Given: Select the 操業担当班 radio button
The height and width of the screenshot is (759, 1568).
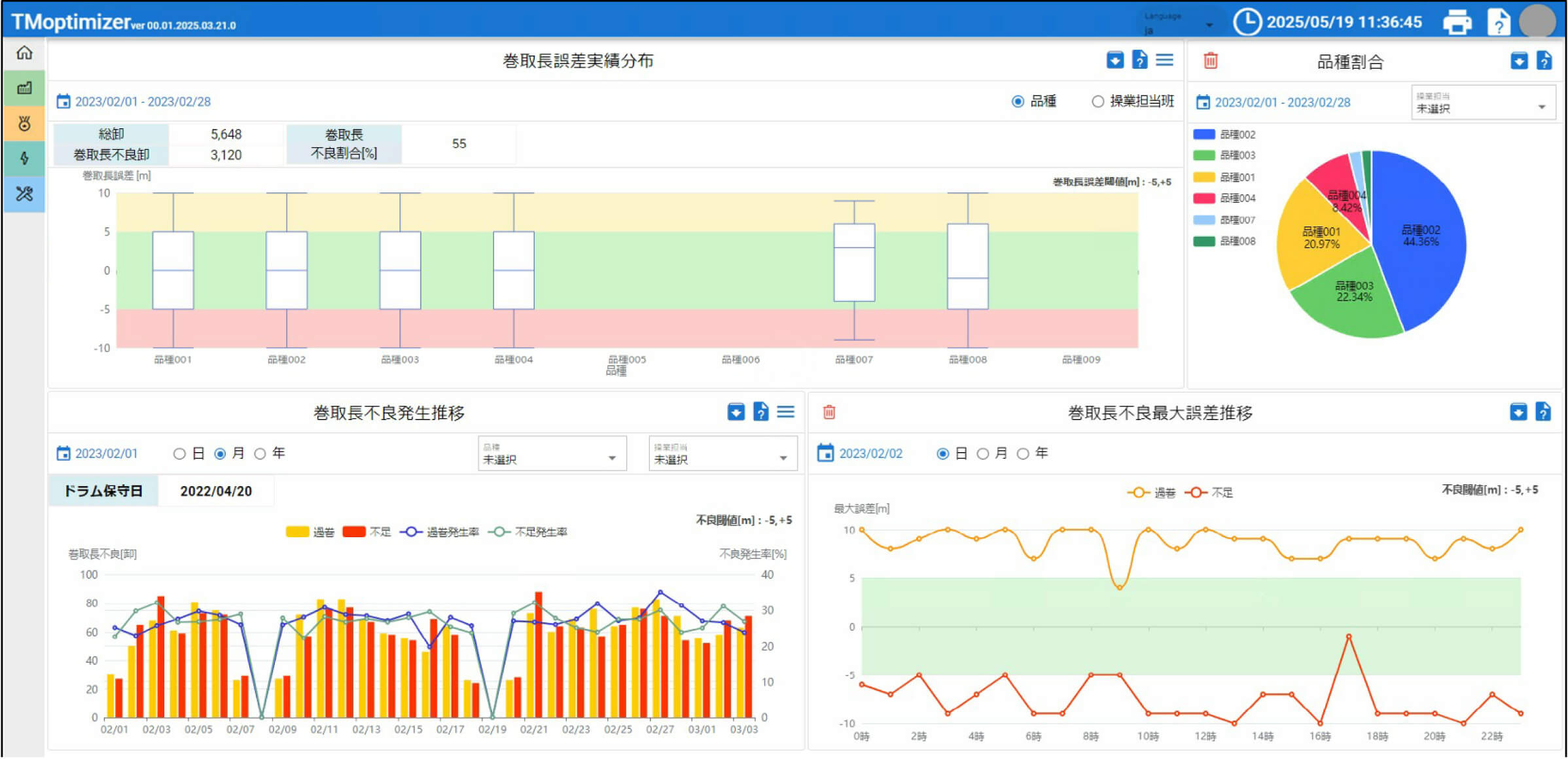Looking at the screenshot, I should [x=1097, y=101].
